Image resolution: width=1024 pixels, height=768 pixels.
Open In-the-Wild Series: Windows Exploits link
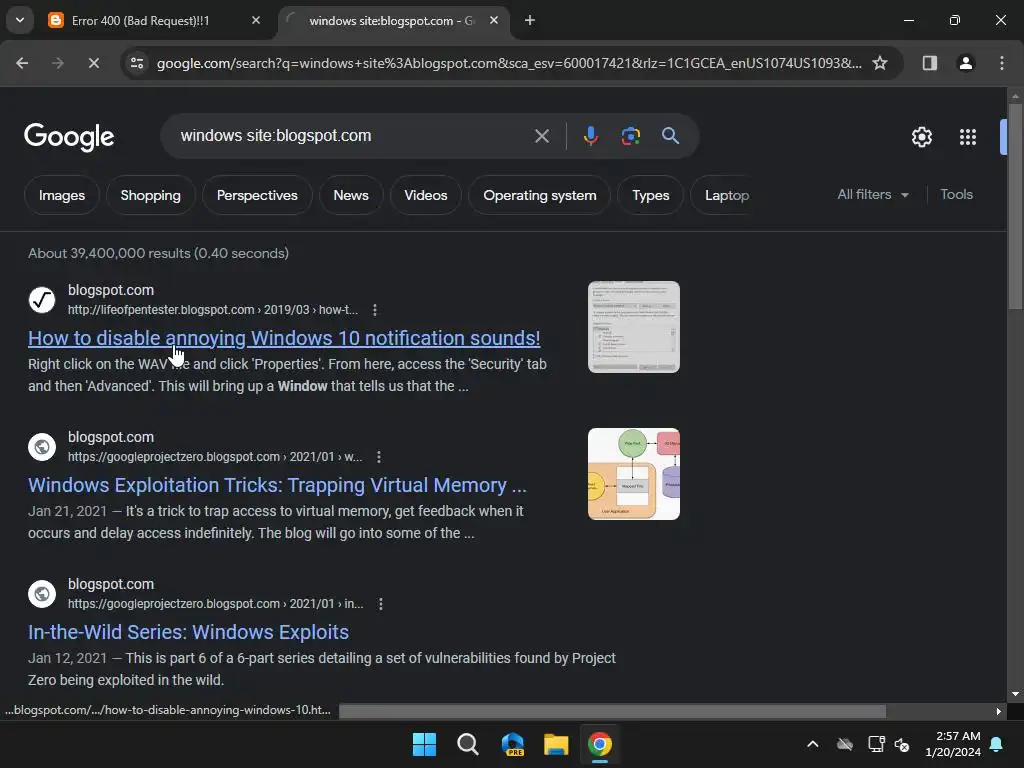(188, 632)
